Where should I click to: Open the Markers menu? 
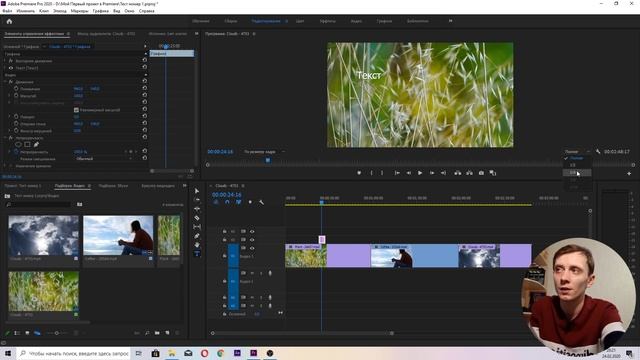pos(80,11)
